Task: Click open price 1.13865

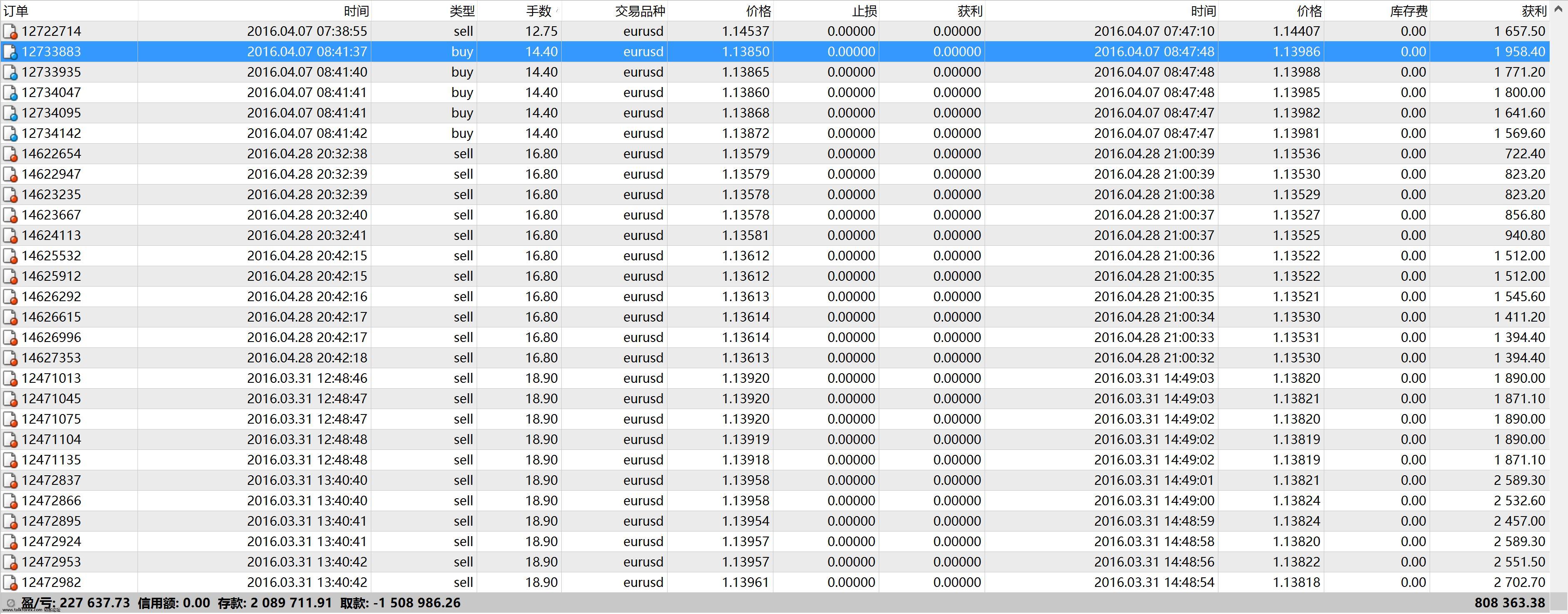Action: click(745, 72)
